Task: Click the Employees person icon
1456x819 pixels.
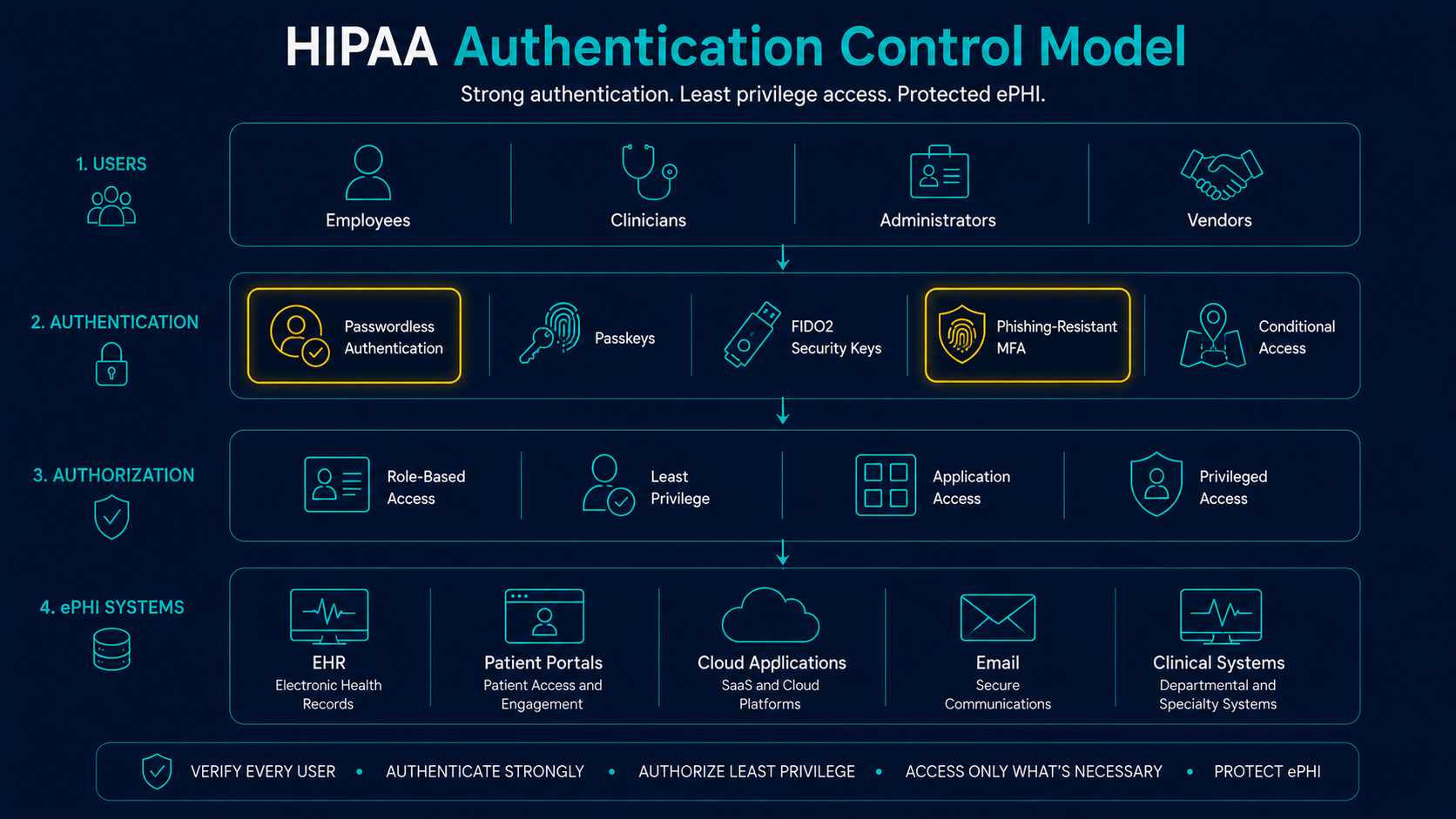Action: pyautogui.click(x=368, y=172)
